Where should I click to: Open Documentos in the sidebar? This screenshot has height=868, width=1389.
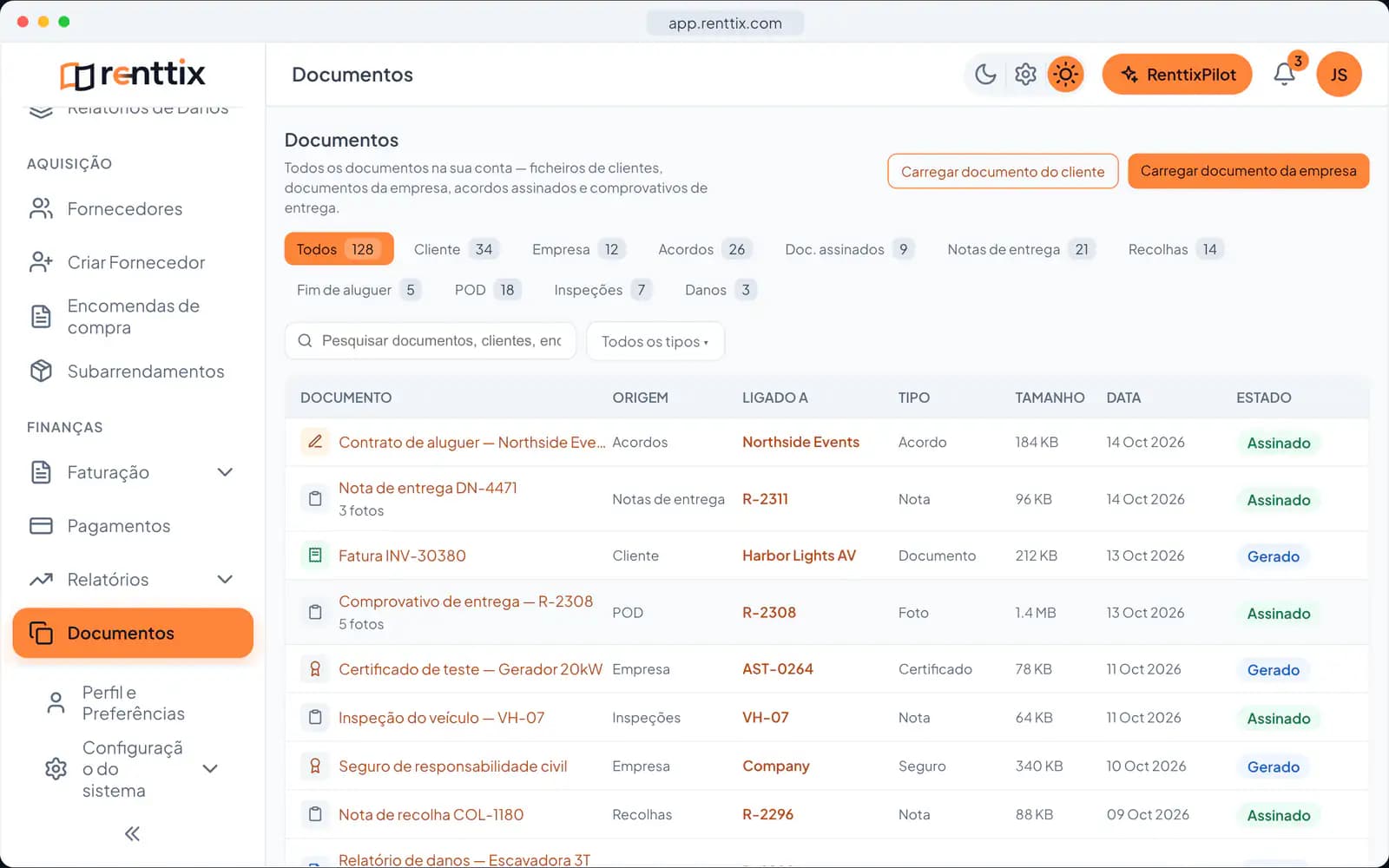pos(133,633)
